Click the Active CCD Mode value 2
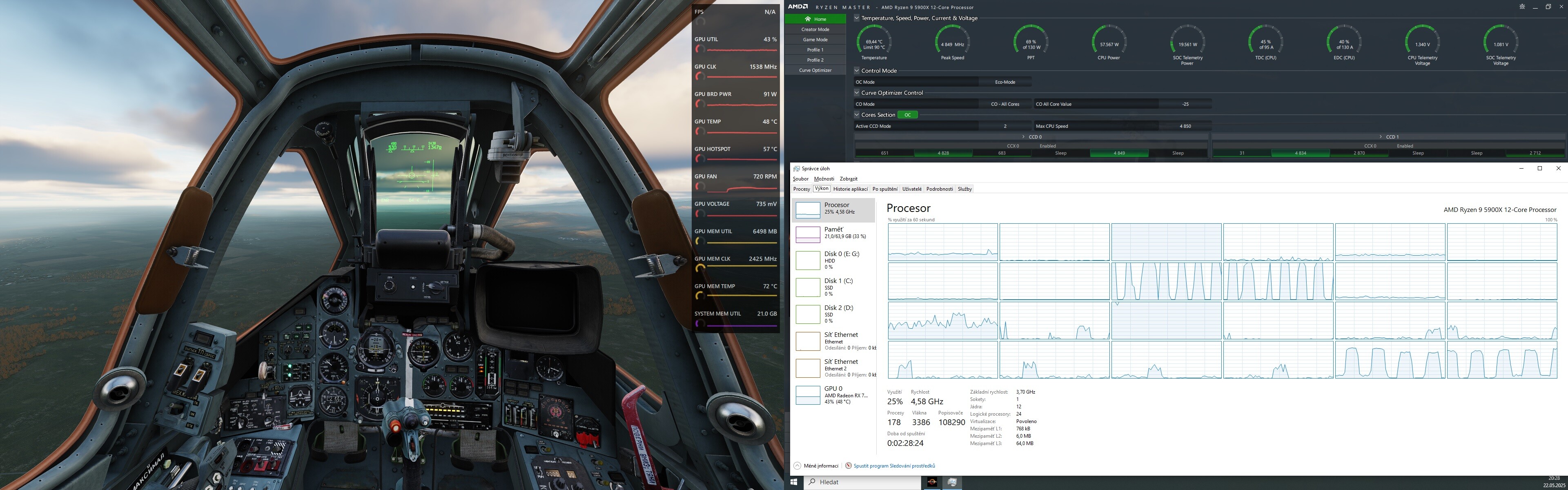 tap(1005, 126)
